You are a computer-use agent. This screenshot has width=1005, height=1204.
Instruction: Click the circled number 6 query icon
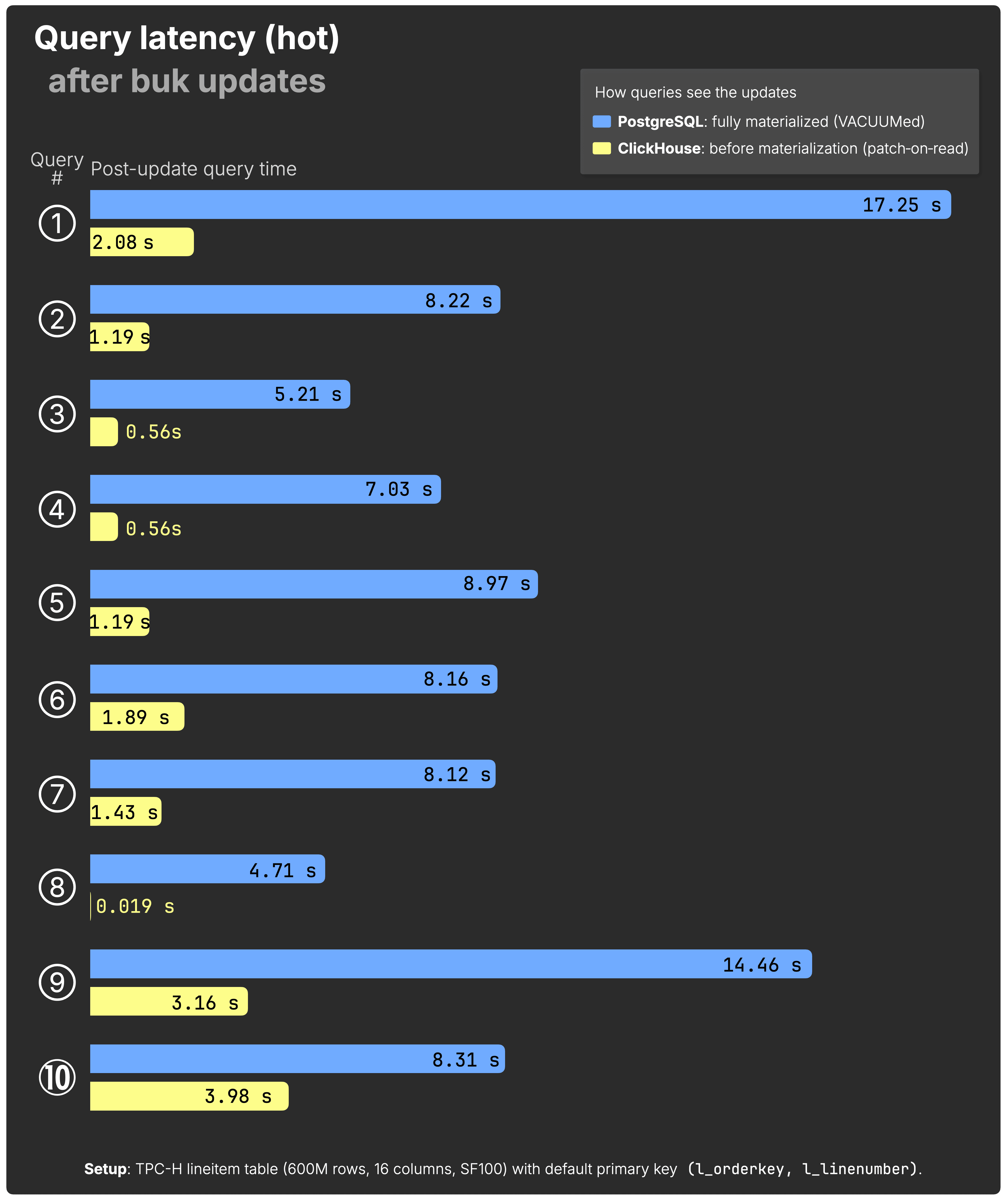coord(57,699)
